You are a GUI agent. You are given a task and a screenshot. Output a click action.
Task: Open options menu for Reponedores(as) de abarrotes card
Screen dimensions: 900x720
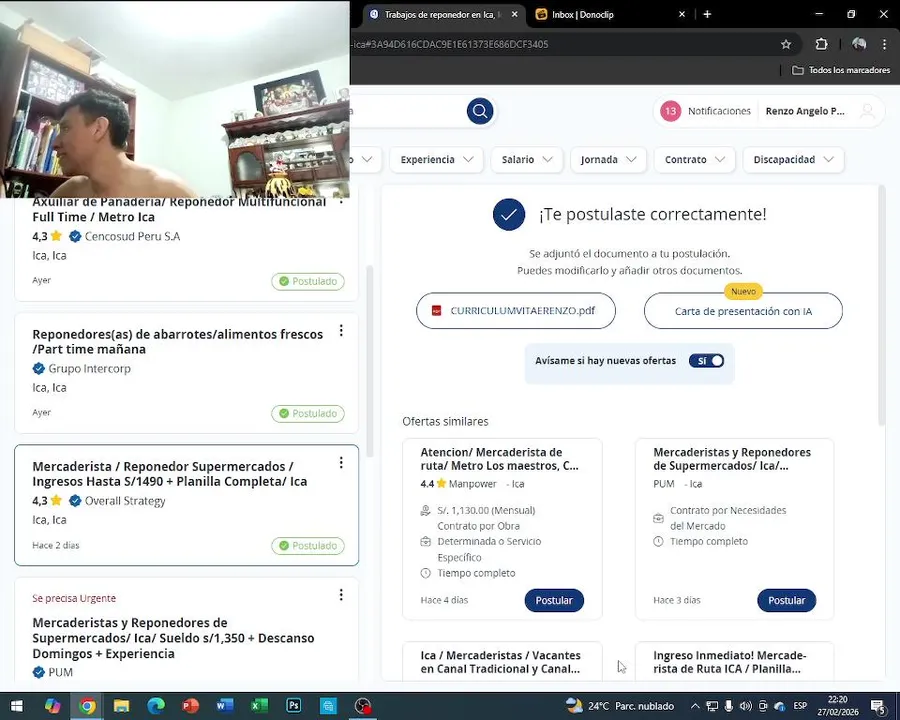[x=341, y=330]
